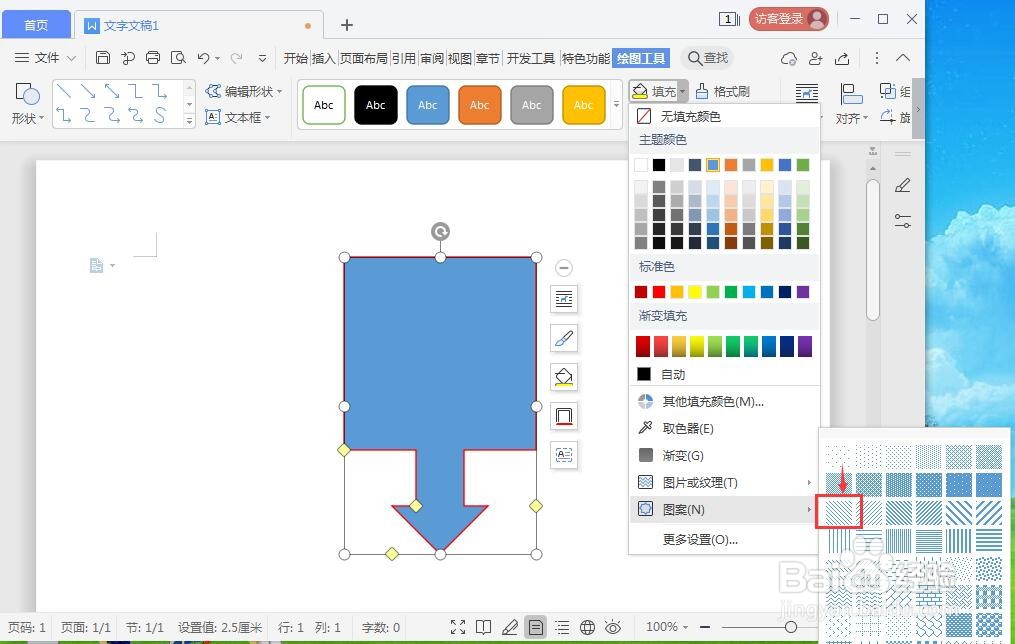Viewport: 1015px width, 644px height.
Task: Switch to reading mode book icon
Action: (x=484, y=627)
